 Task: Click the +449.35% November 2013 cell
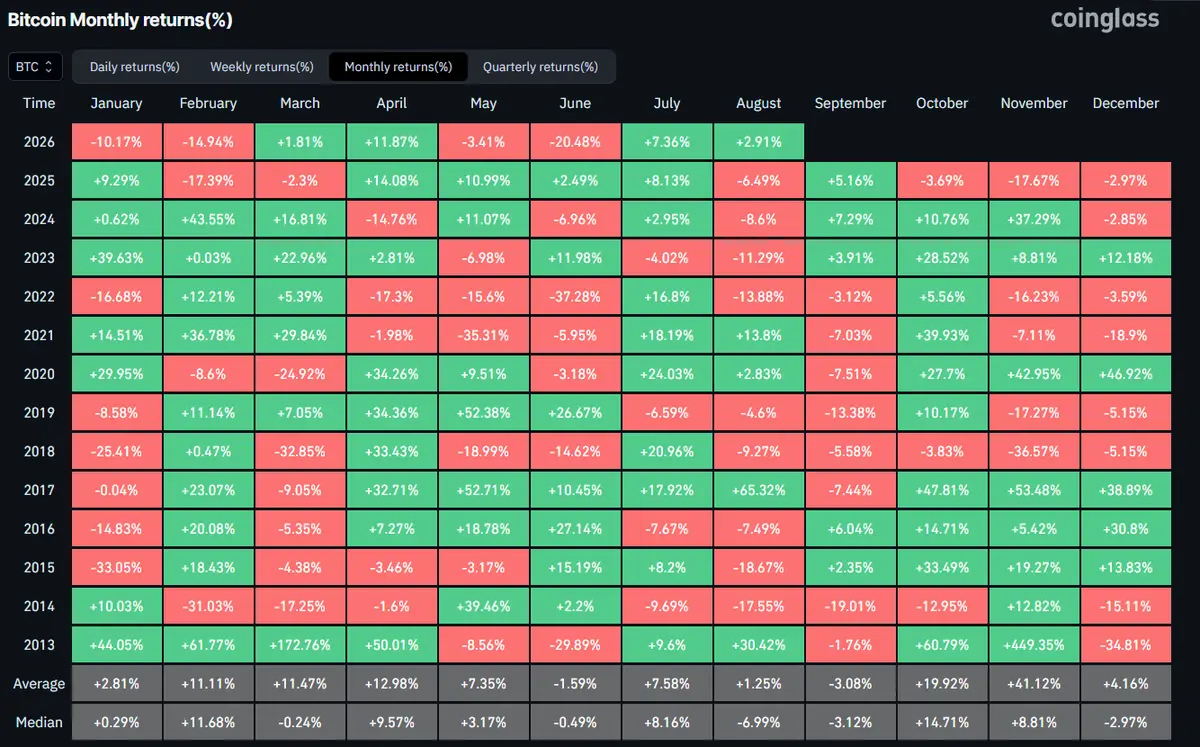click(1034, 645)
